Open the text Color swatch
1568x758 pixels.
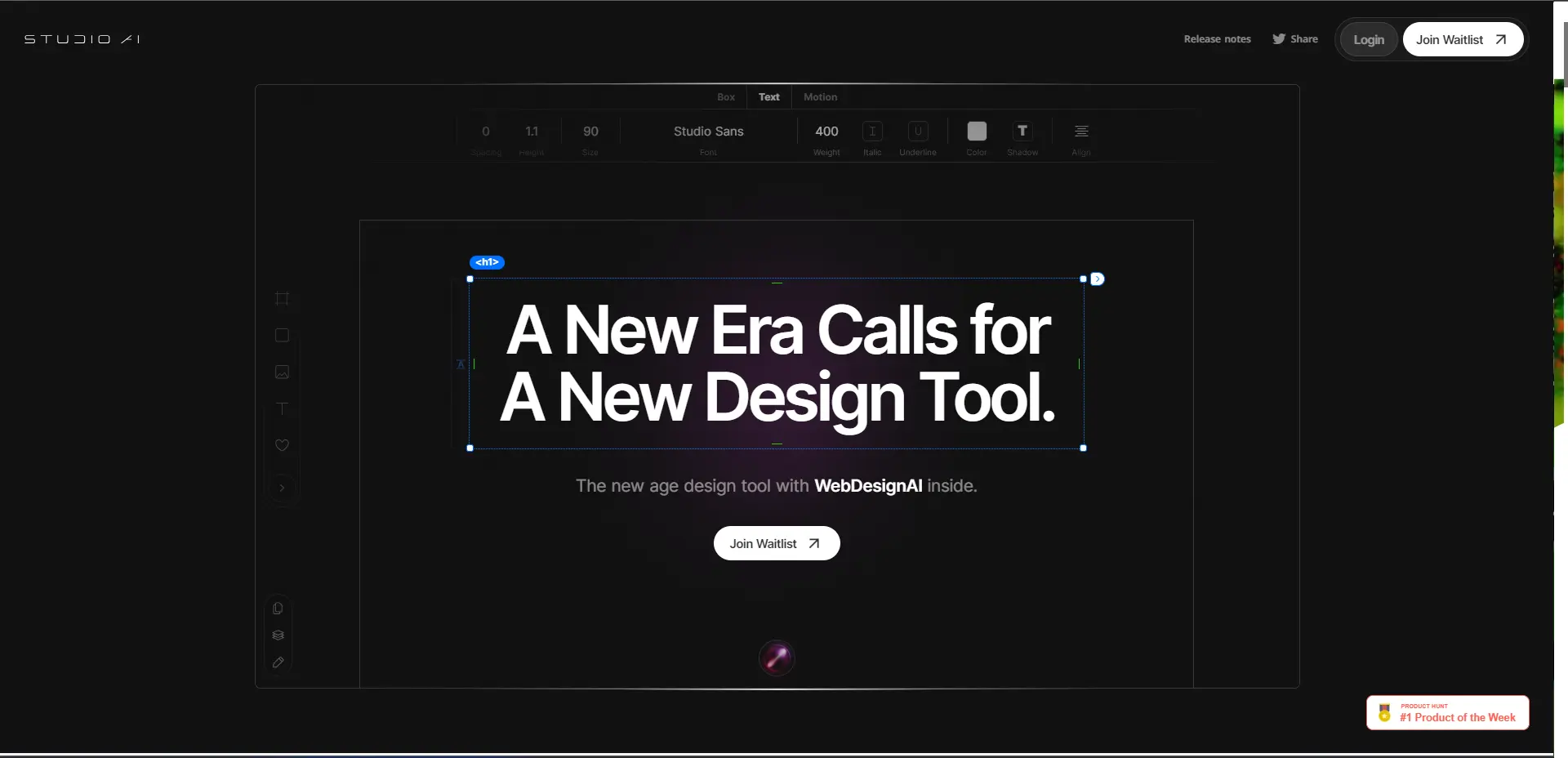(x=977, y=132)
